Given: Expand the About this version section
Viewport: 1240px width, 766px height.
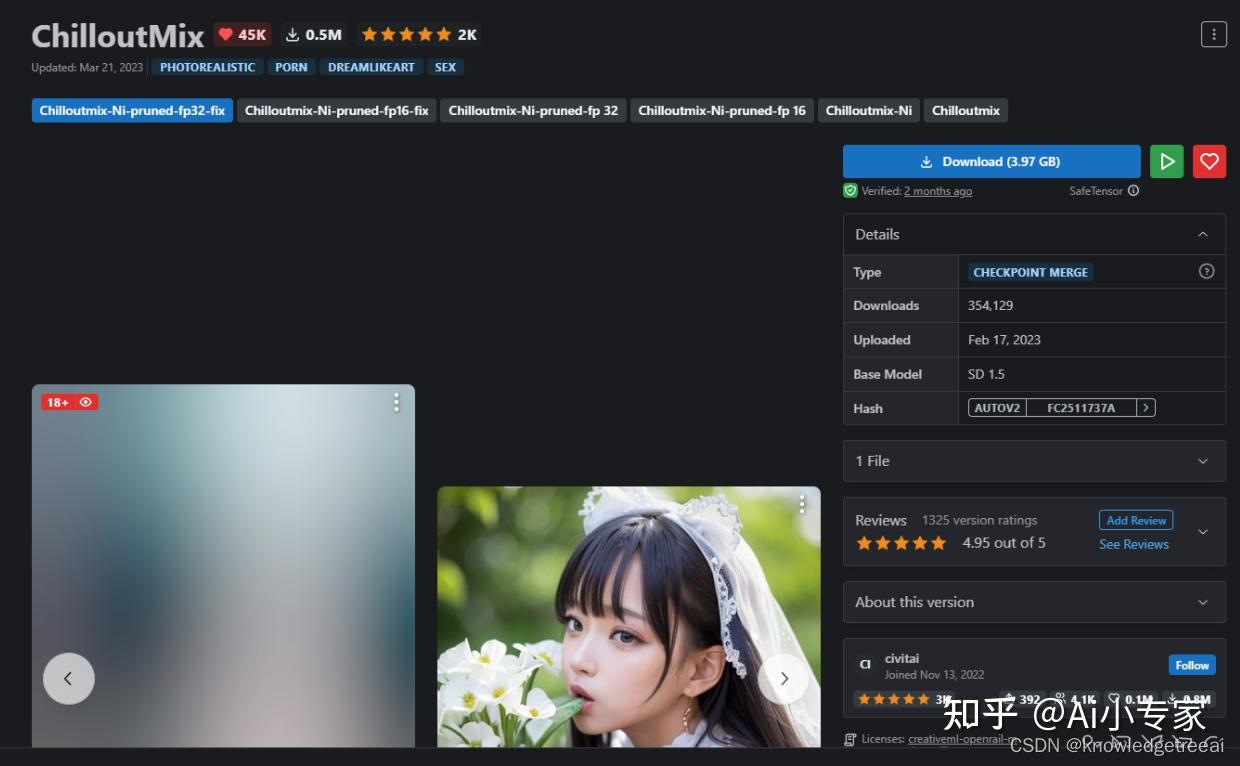Looking at the screenshot, I should coord(1204,602).
